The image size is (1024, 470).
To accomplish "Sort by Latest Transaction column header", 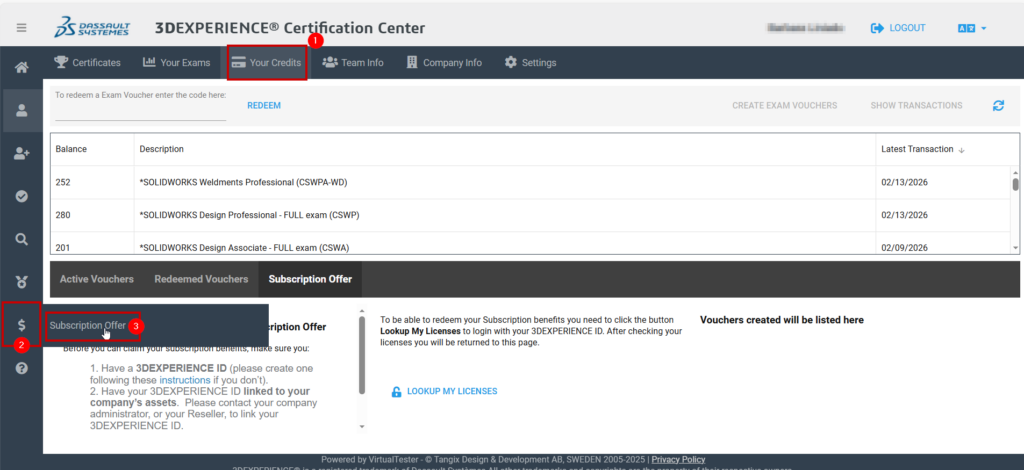I will coord(922,149).
